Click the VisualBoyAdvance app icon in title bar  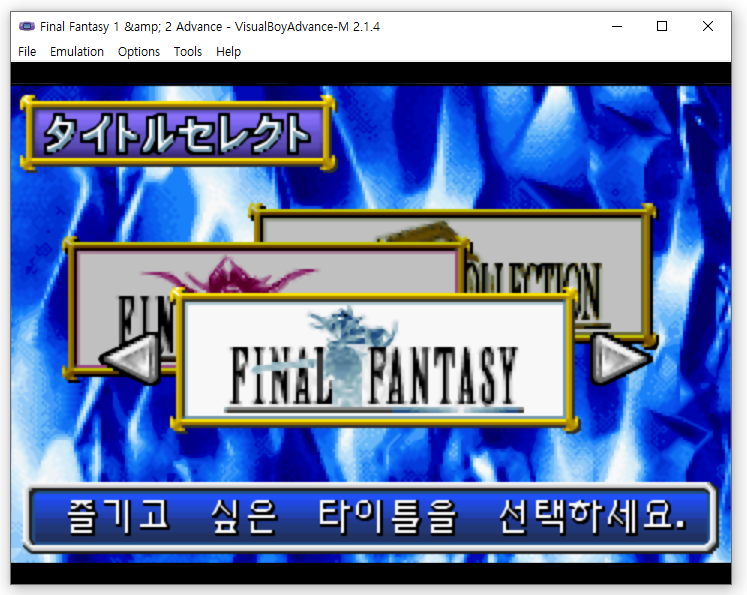pos(27,26)
